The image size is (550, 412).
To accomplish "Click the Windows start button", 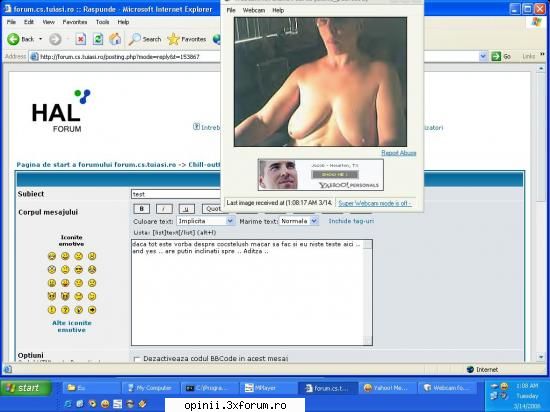I will pos(26,388).
